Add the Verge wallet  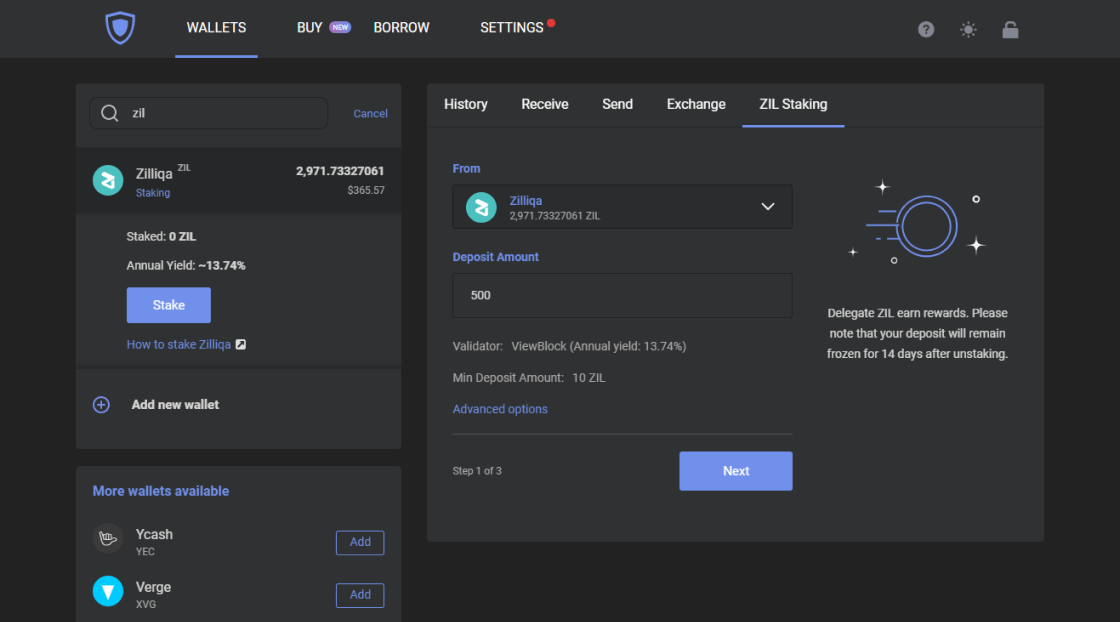[360, 595]
